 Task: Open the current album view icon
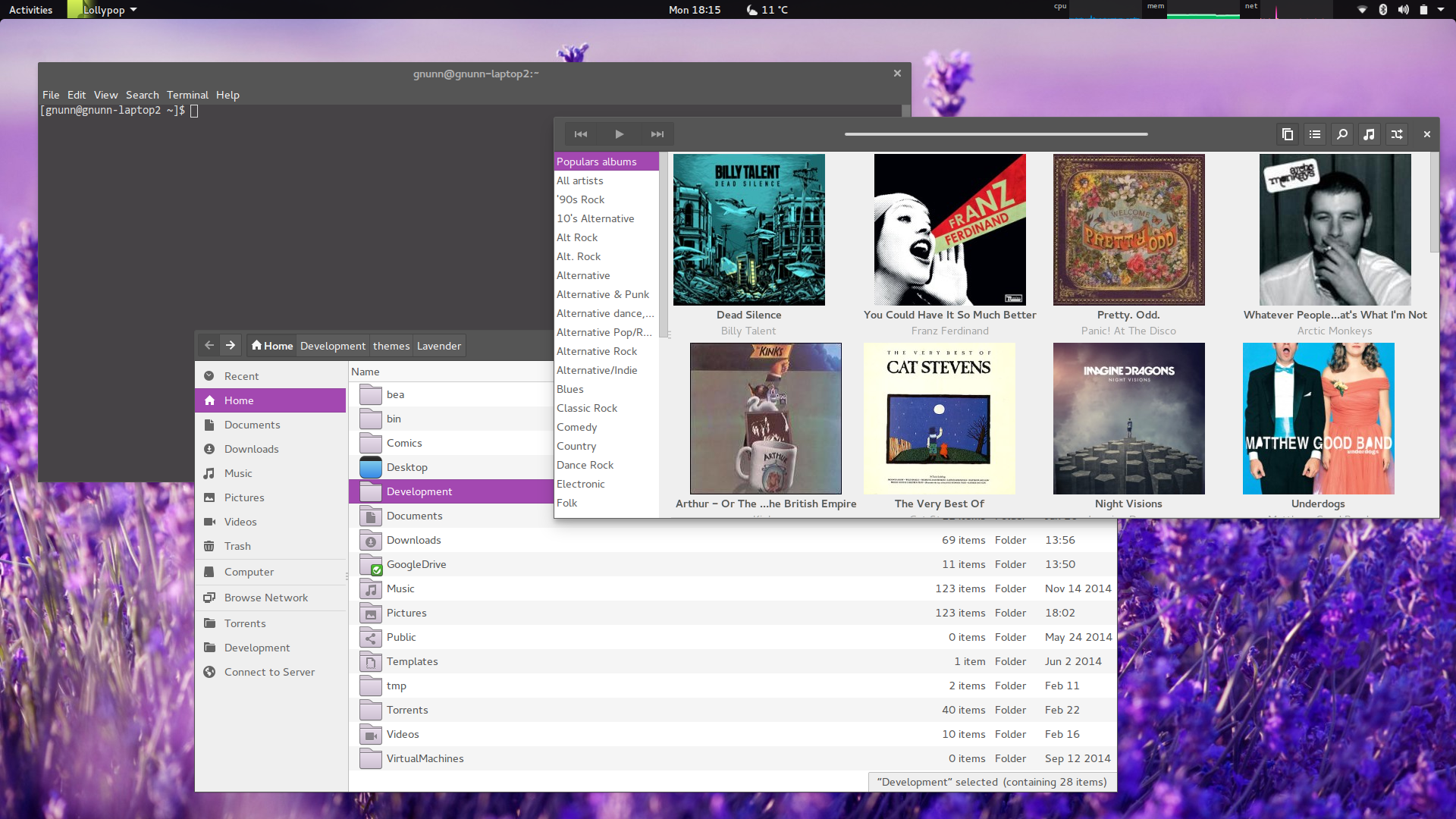(x=1288, y=134)
